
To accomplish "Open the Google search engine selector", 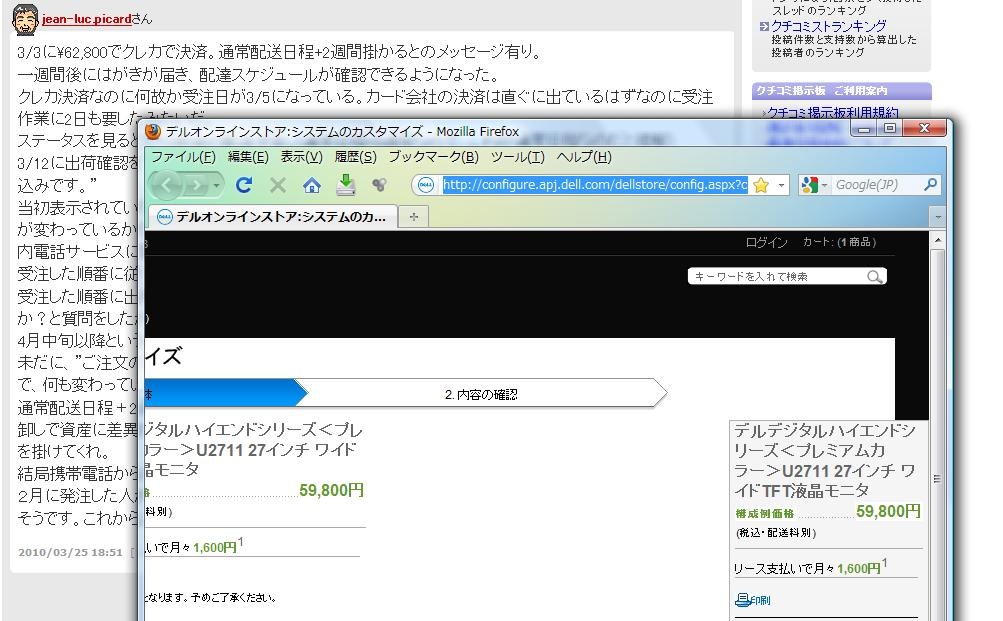I will click(x=814, y=185).
